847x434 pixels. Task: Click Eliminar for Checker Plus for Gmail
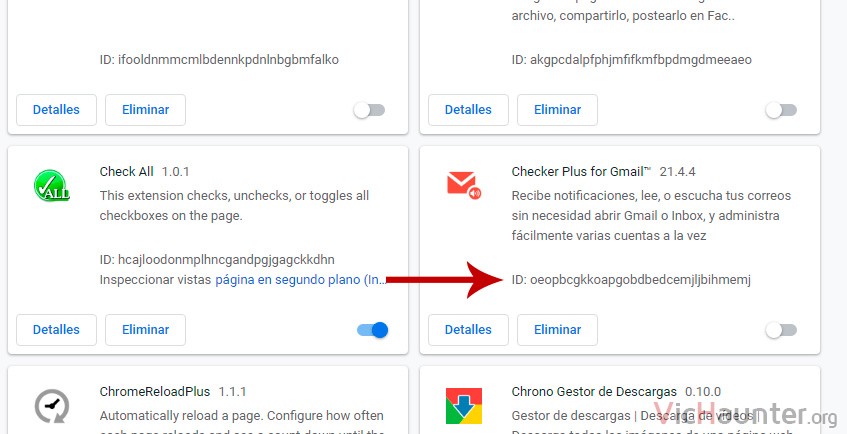point(557,330)
